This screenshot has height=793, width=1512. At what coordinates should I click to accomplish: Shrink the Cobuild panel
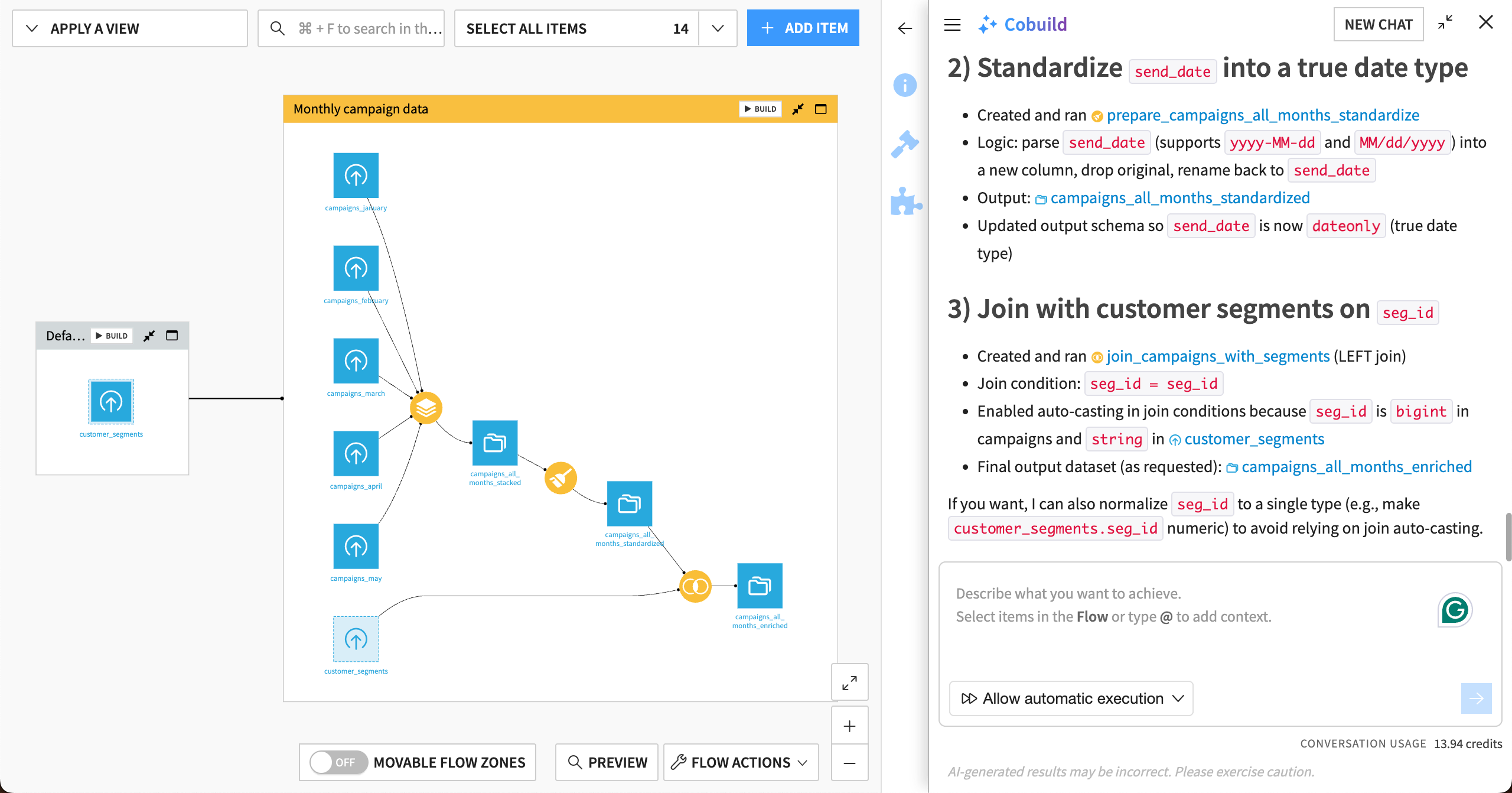1445,24
